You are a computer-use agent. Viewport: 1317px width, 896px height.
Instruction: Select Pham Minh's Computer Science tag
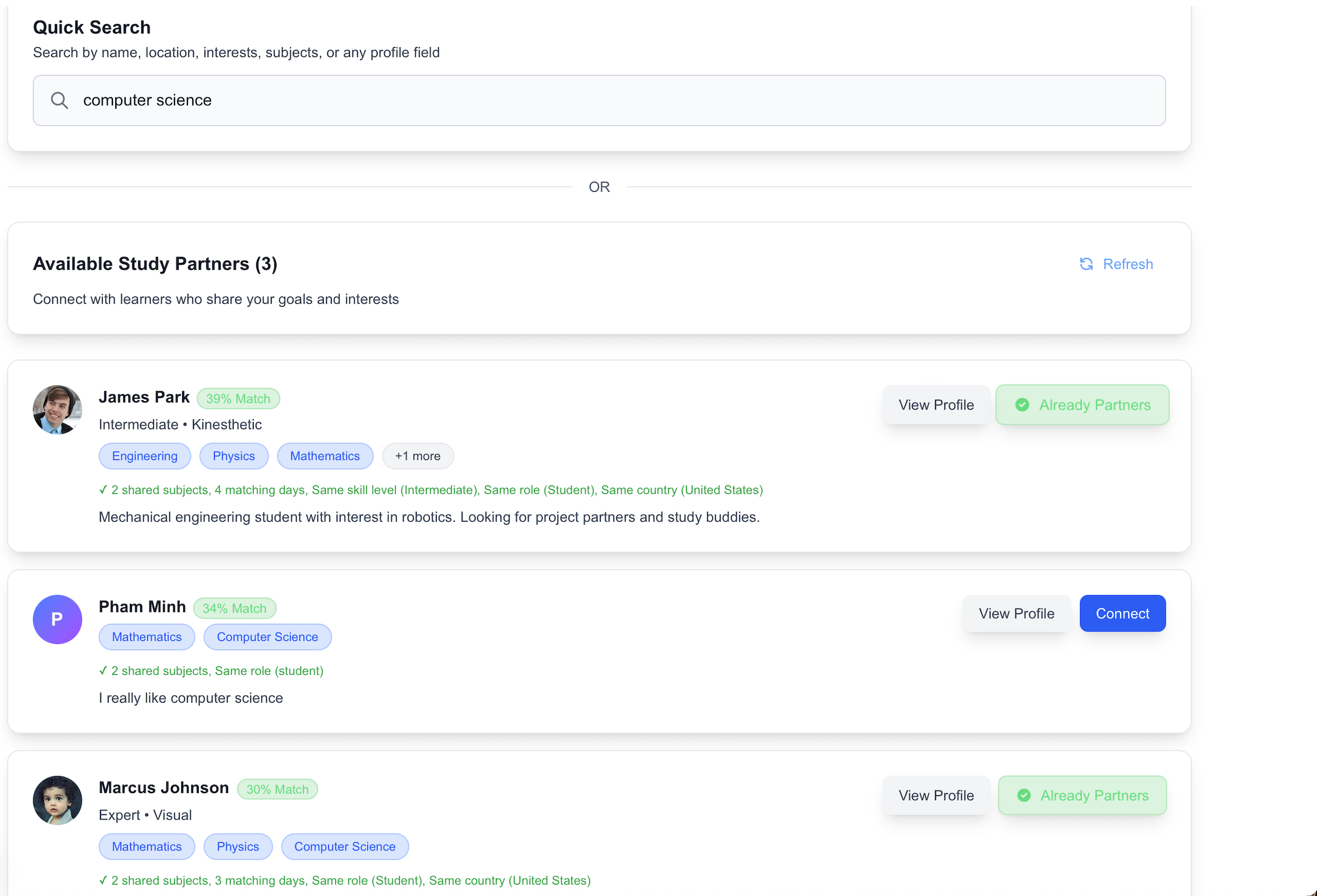[x=267, y=636]
